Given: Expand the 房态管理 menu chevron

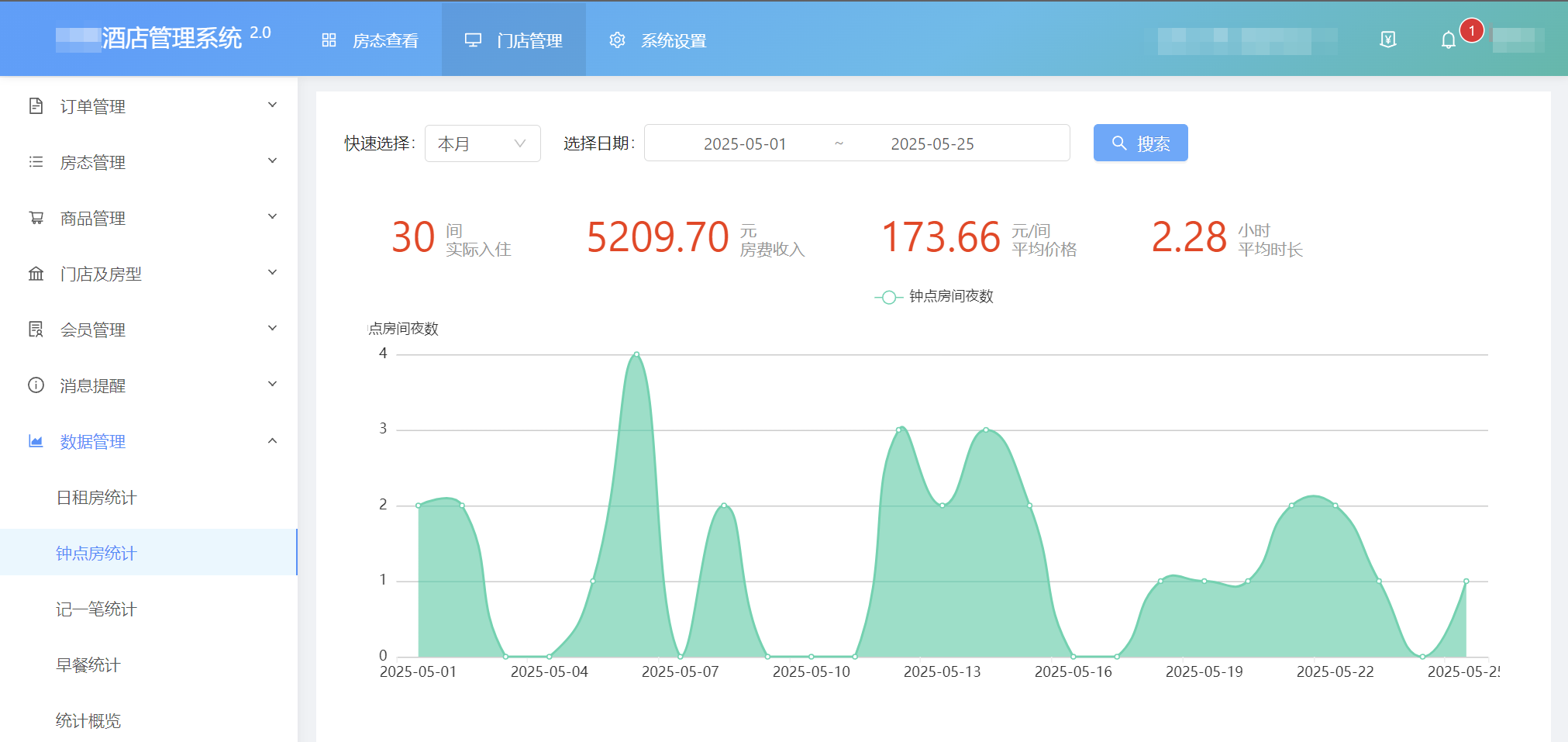Looking at the screenshot, I should (x=272, y=161).
